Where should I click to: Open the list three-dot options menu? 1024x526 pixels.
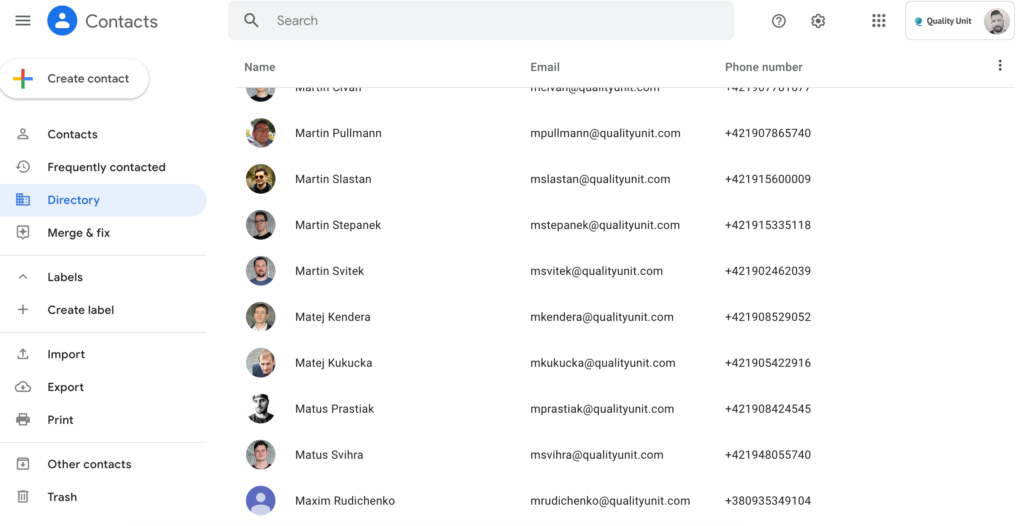coord(1000,65)
